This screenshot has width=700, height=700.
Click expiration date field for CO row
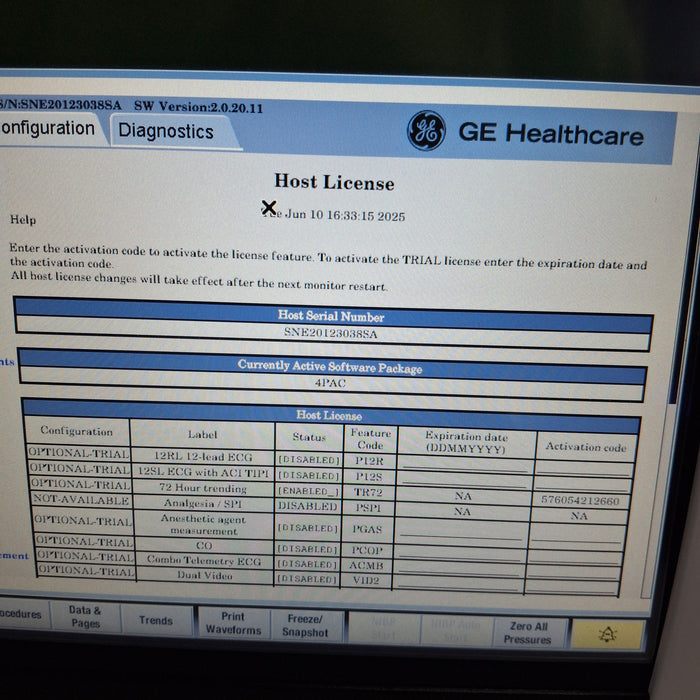point(459,552)
